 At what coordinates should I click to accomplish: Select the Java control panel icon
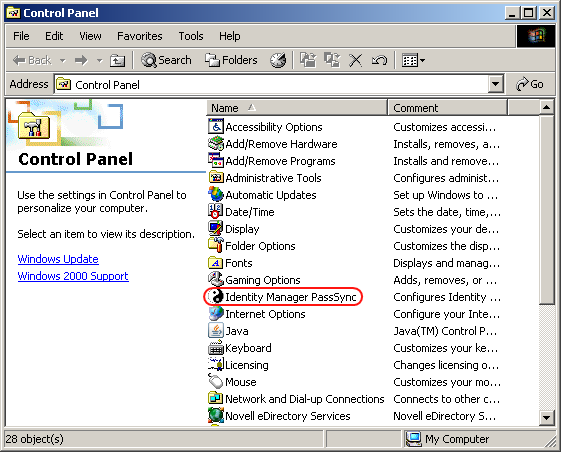coord(216,331)
